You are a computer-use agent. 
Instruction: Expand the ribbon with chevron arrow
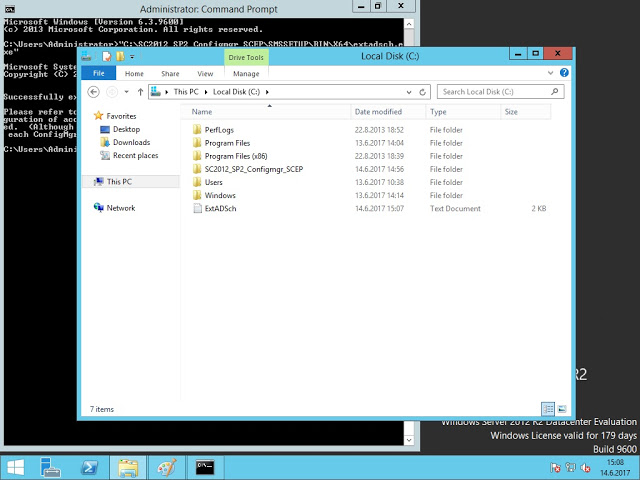click(557, 74)
